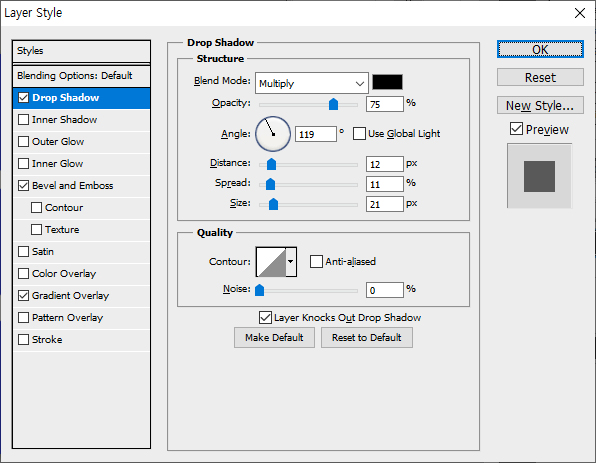Screen dimensions: 596x463
Task: Click the Distance slider handle
Action: (x=271, y=164)
